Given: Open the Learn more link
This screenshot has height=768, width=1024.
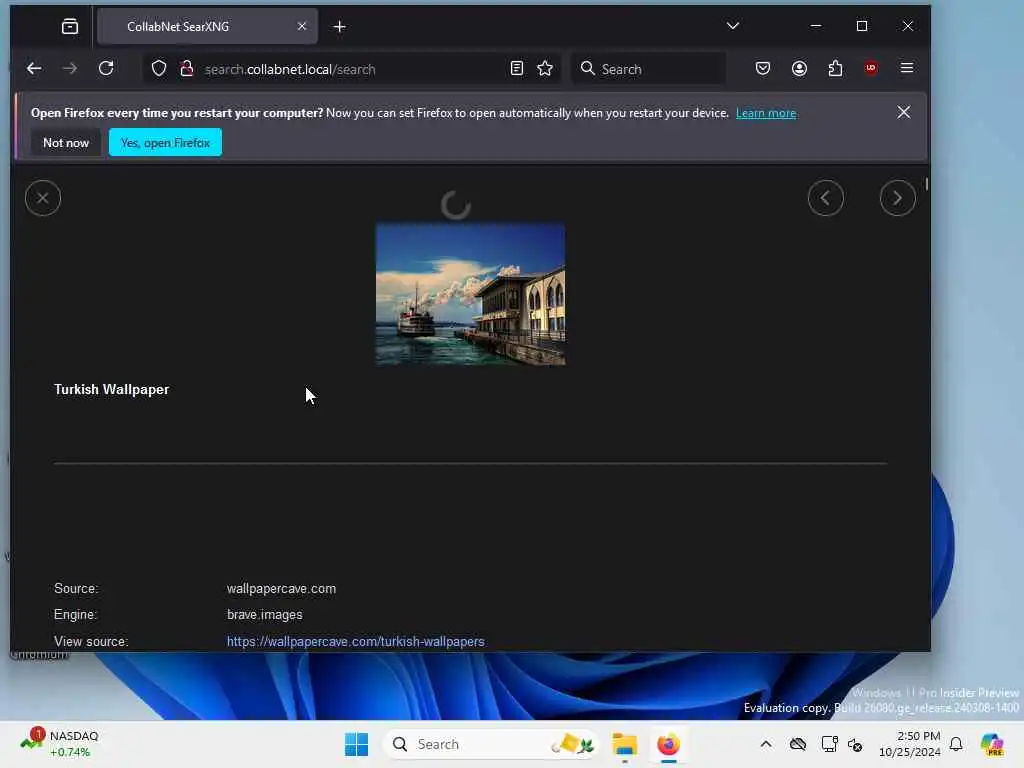Looking at the screenshot, I should 765,113.
